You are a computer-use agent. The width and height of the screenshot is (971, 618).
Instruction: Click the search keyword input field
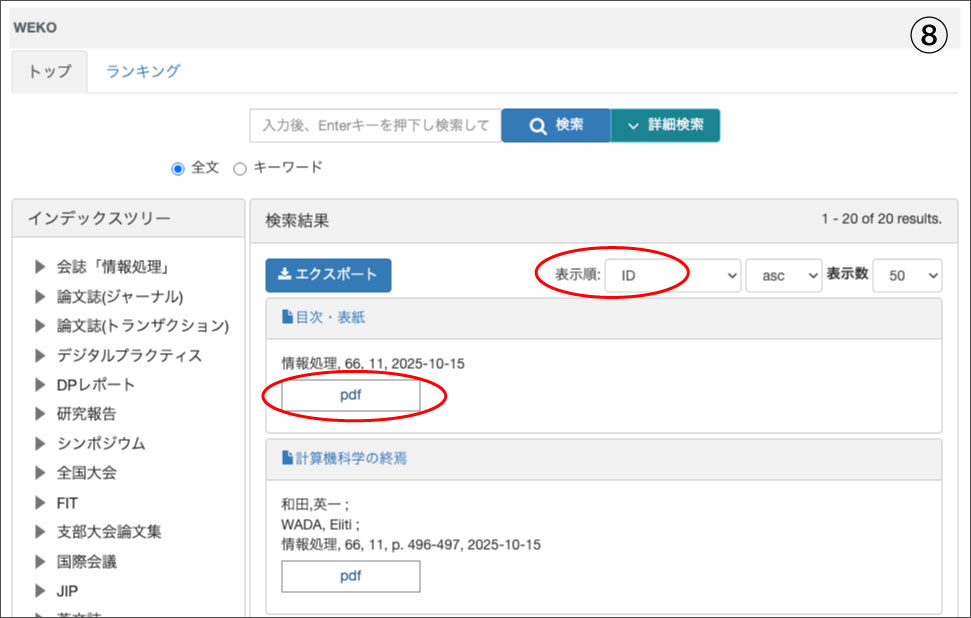tap(375, 126)
